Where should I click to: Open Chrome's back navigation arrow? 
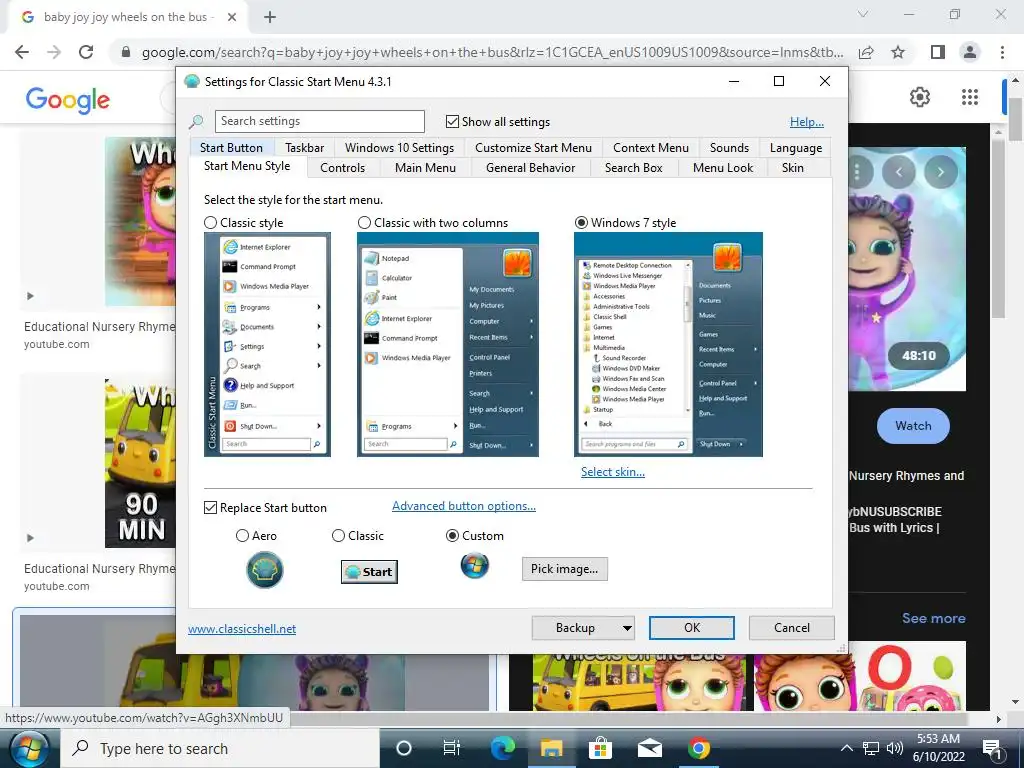pyautogui.click(x=22, y=52)
